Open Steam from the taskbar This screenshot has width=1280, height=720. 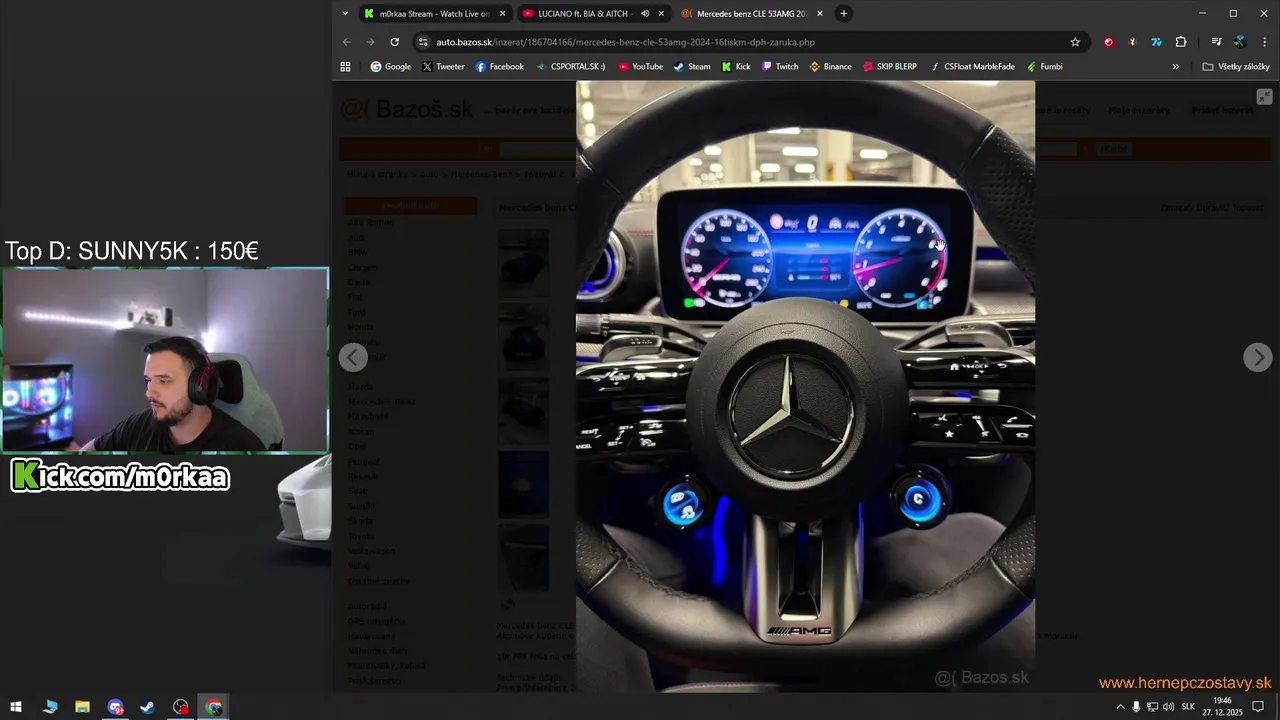coord(147,707)
